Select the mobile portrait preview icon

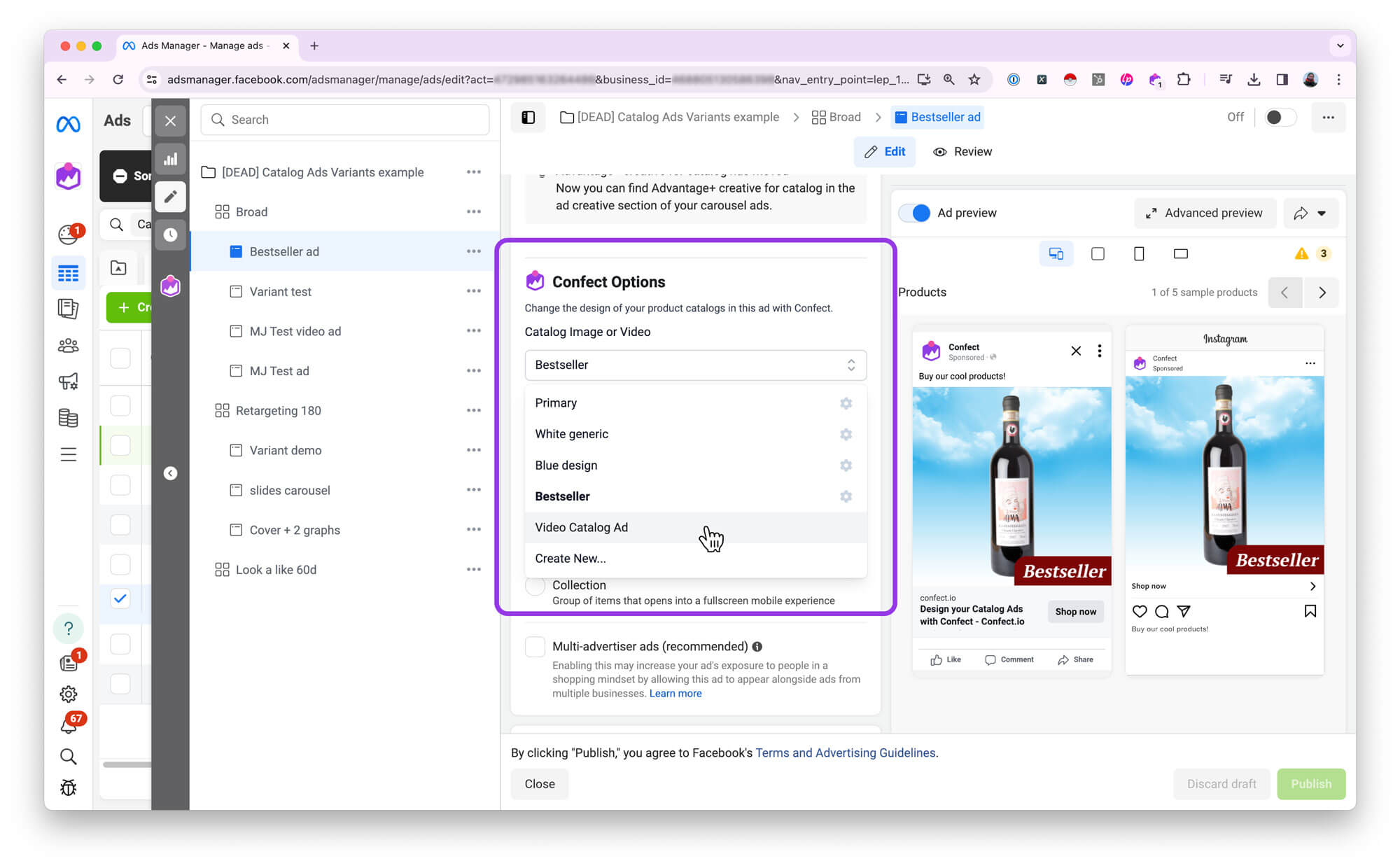click(x=1139, y=254)
